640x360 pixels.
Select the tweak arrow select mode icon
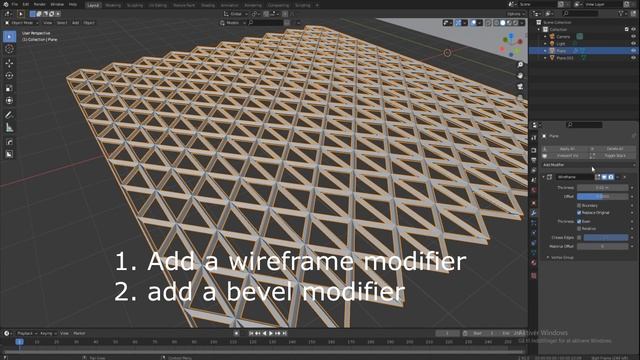[x=21, y=14]
